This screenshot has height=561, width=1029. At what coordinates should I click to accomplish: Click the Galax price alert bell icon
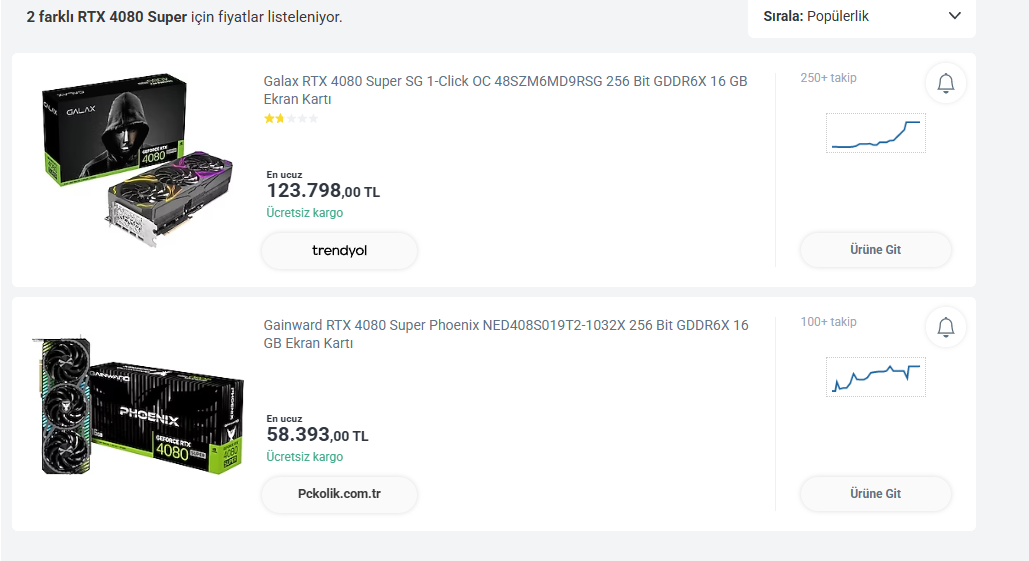[x=945, y=84]
